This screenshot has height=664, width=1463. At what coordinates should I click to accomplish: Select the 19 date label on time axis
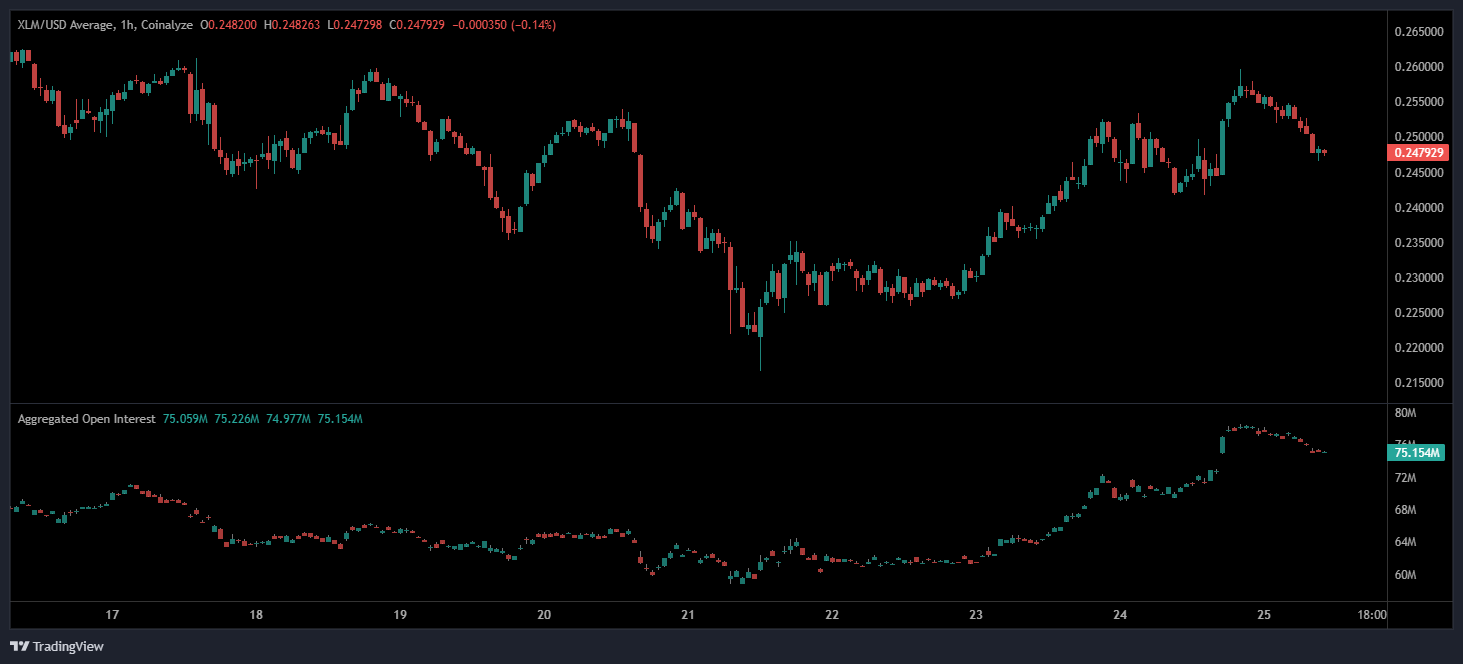click(400, 615)
